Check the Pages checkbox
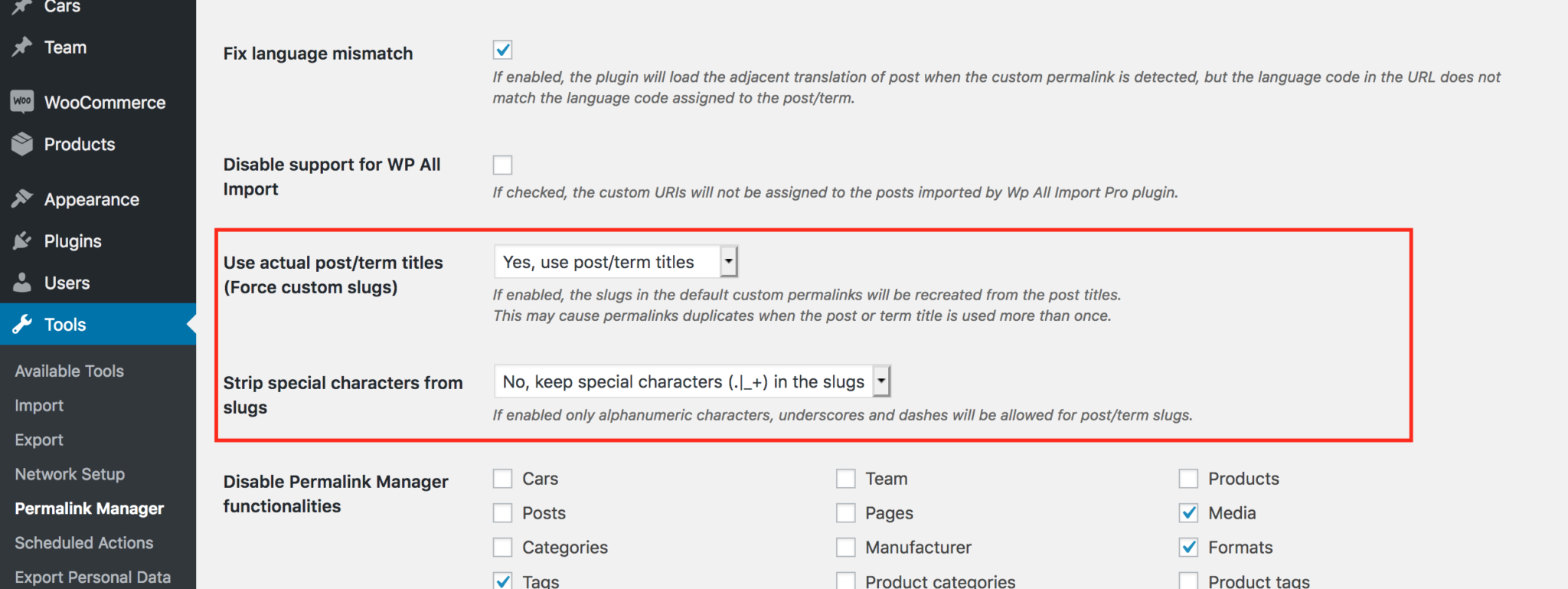The height and width of the screenshot is (589, 1568). 845,513
